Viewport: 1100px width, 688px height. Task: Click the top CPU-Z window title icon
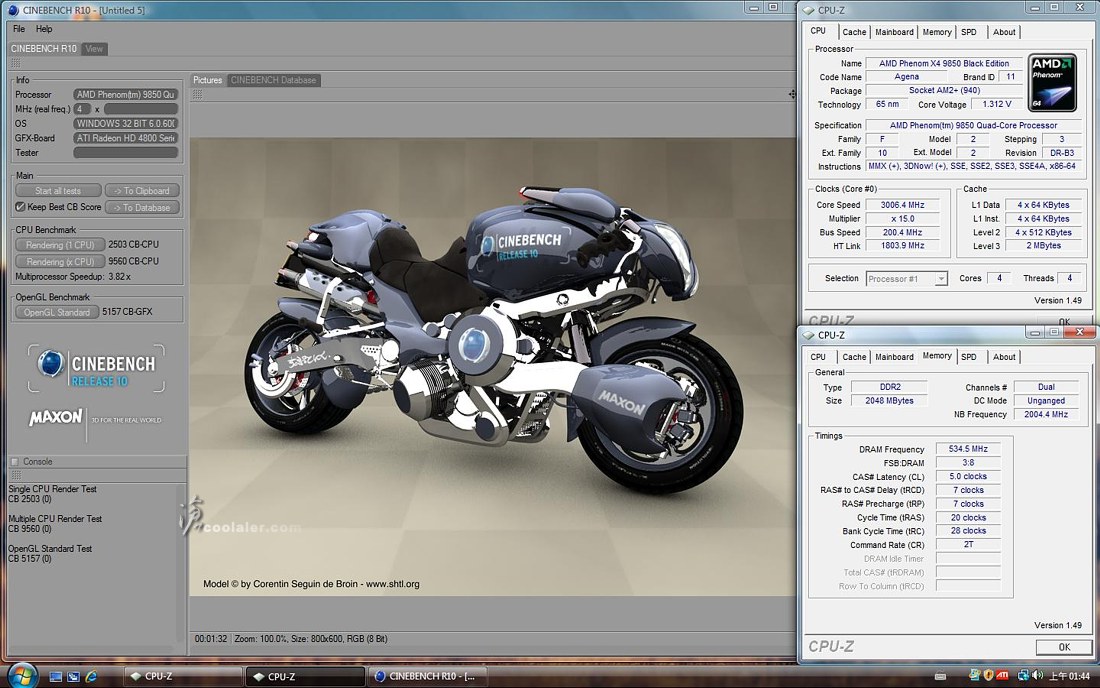coord(808,10)
